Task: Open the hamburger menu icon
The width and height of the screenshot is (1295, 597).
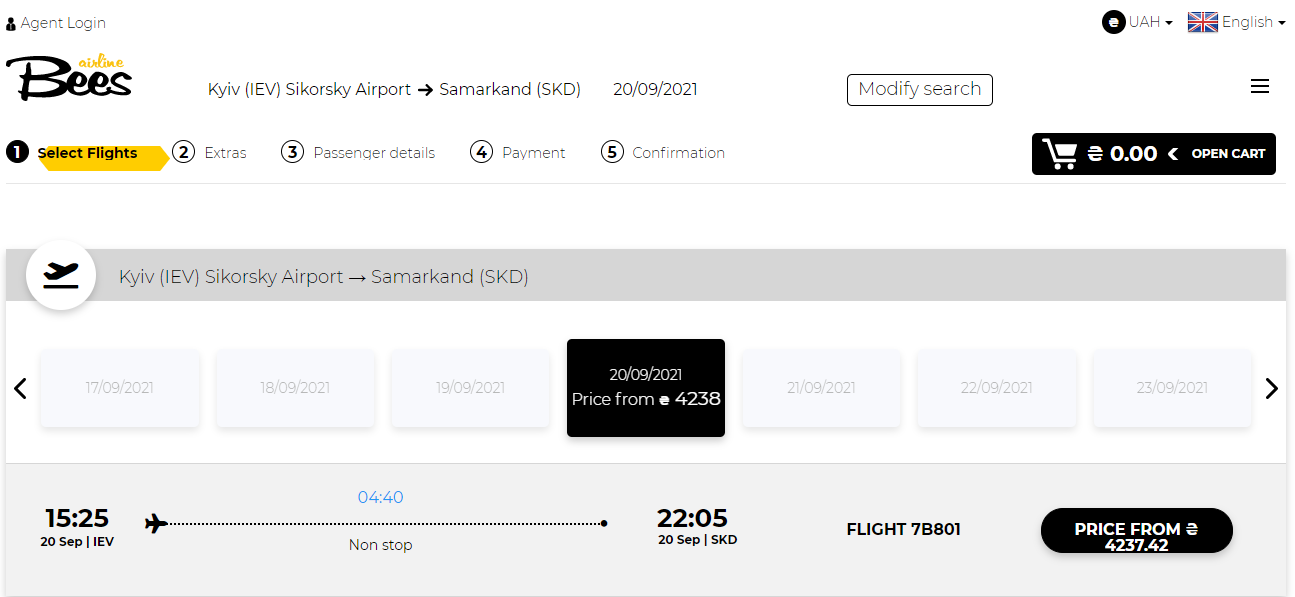Action: tap(1260, 87)
